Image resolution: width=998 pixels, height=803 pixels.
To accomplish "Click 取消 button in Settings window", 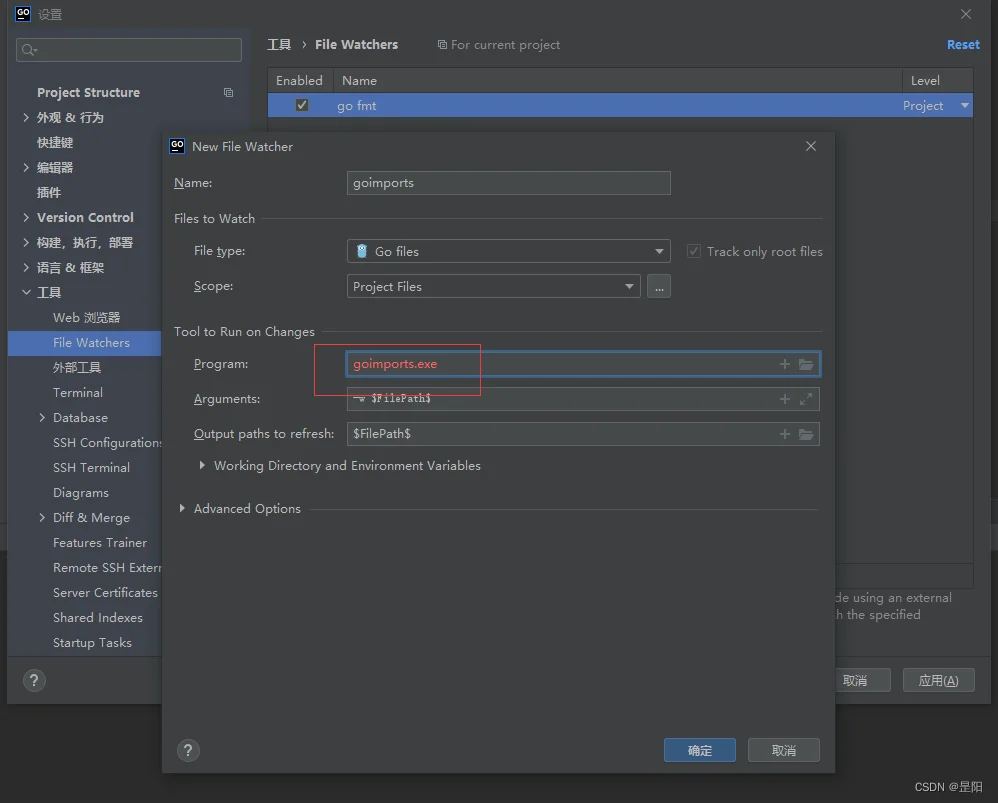I will click(862, 680).
